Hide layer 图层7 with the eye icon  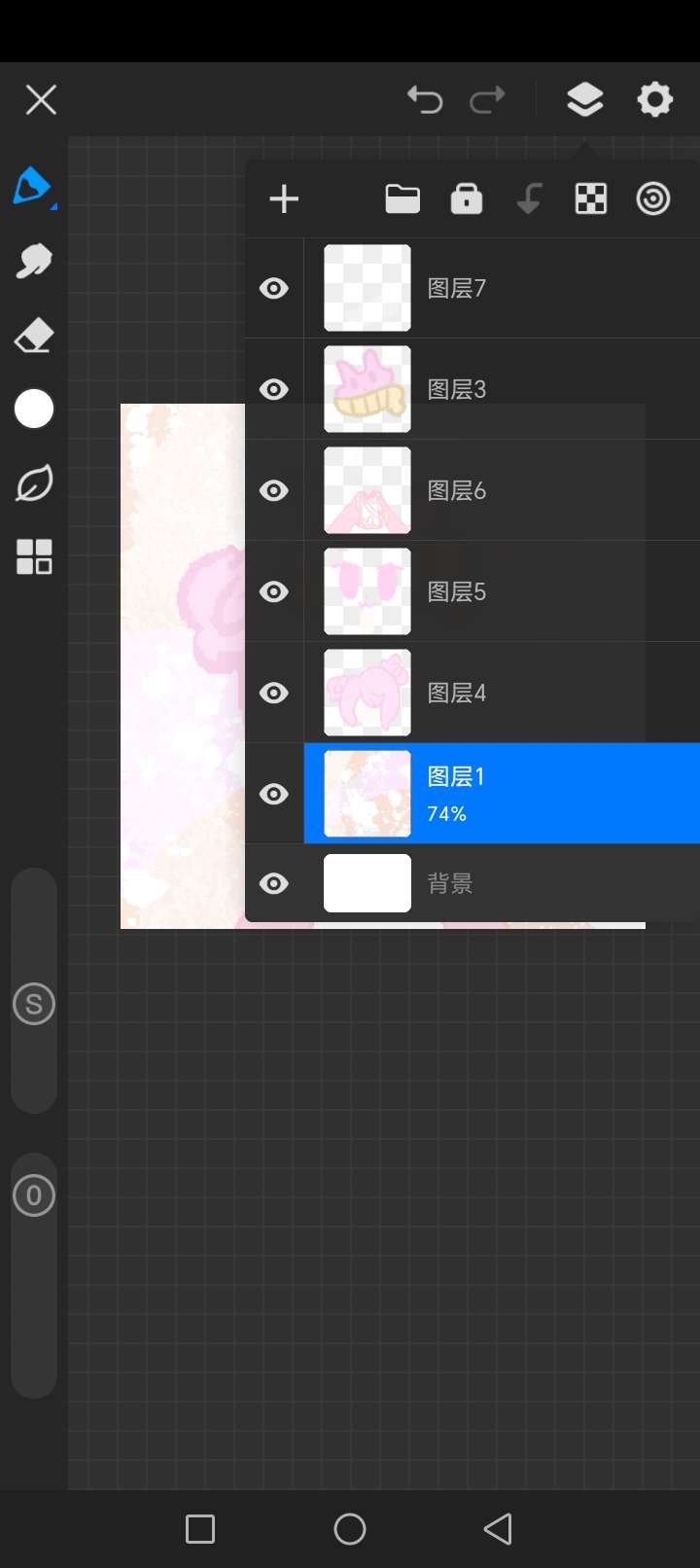274,289
